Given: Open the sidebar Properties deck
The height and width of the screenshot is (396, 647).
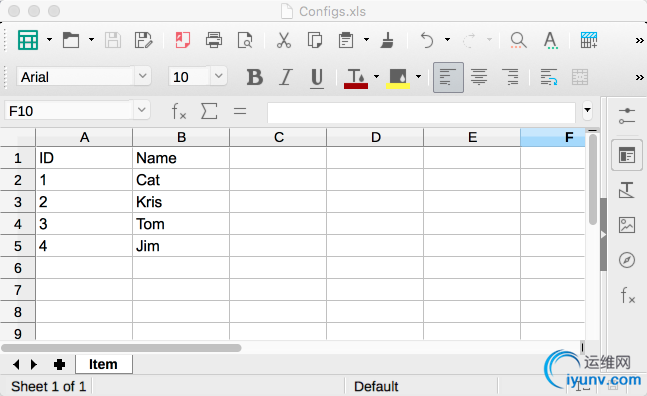Looking at the screenshot, I should 627,156.
